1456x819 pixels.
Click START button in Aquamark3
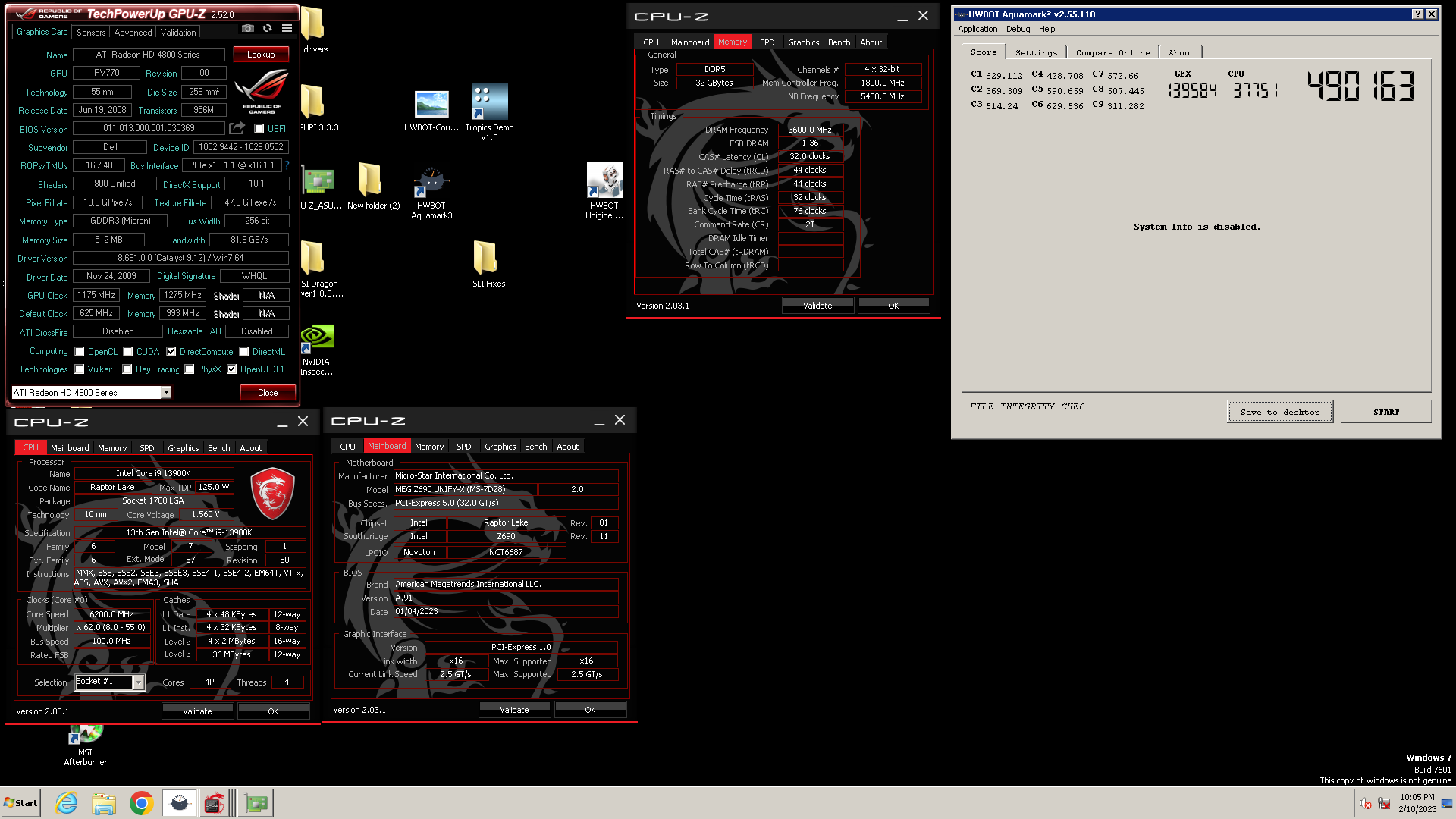1386,412
